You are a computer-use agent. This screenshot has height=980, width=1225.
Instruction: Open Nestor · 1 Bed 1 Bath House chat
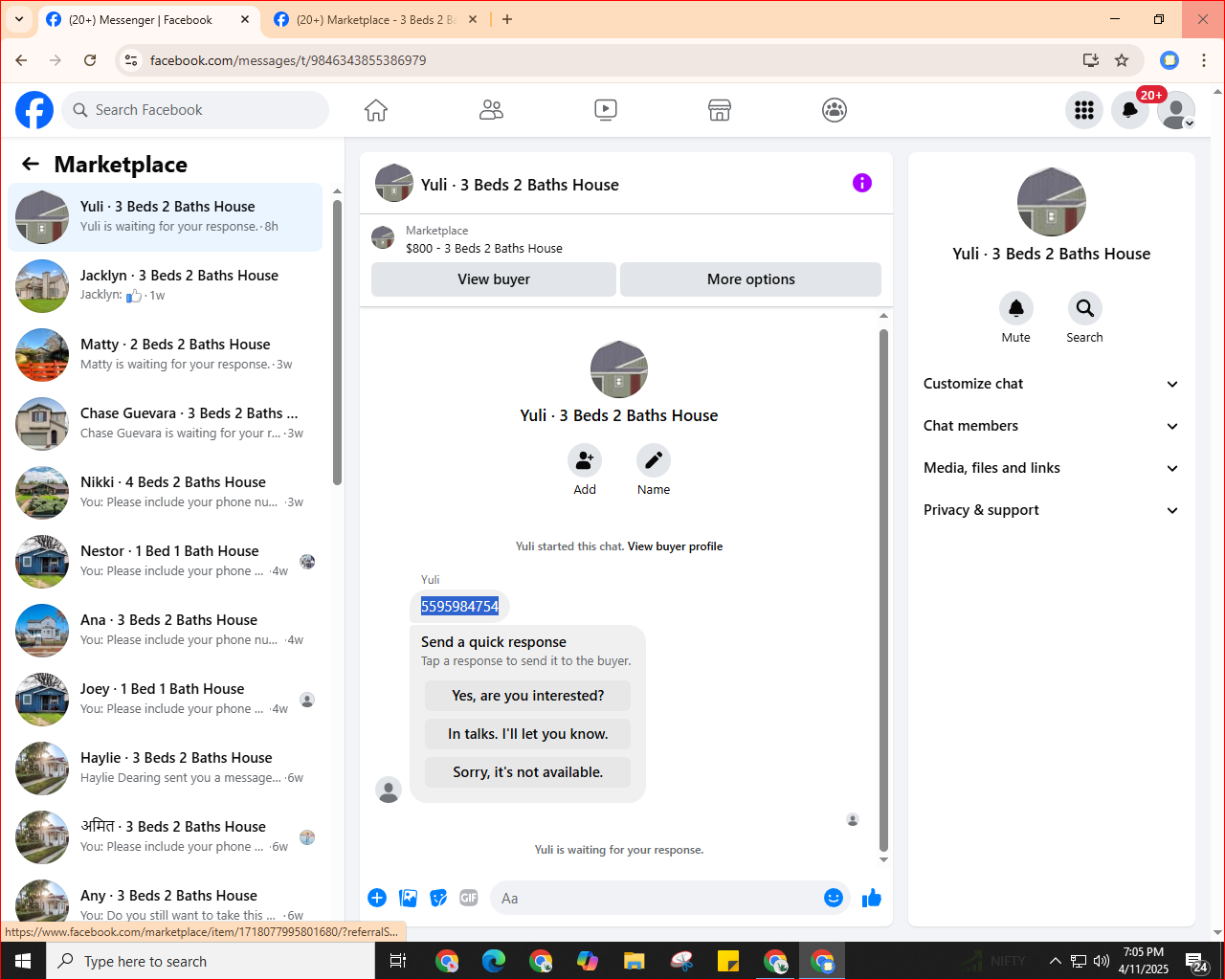point(165,562)
